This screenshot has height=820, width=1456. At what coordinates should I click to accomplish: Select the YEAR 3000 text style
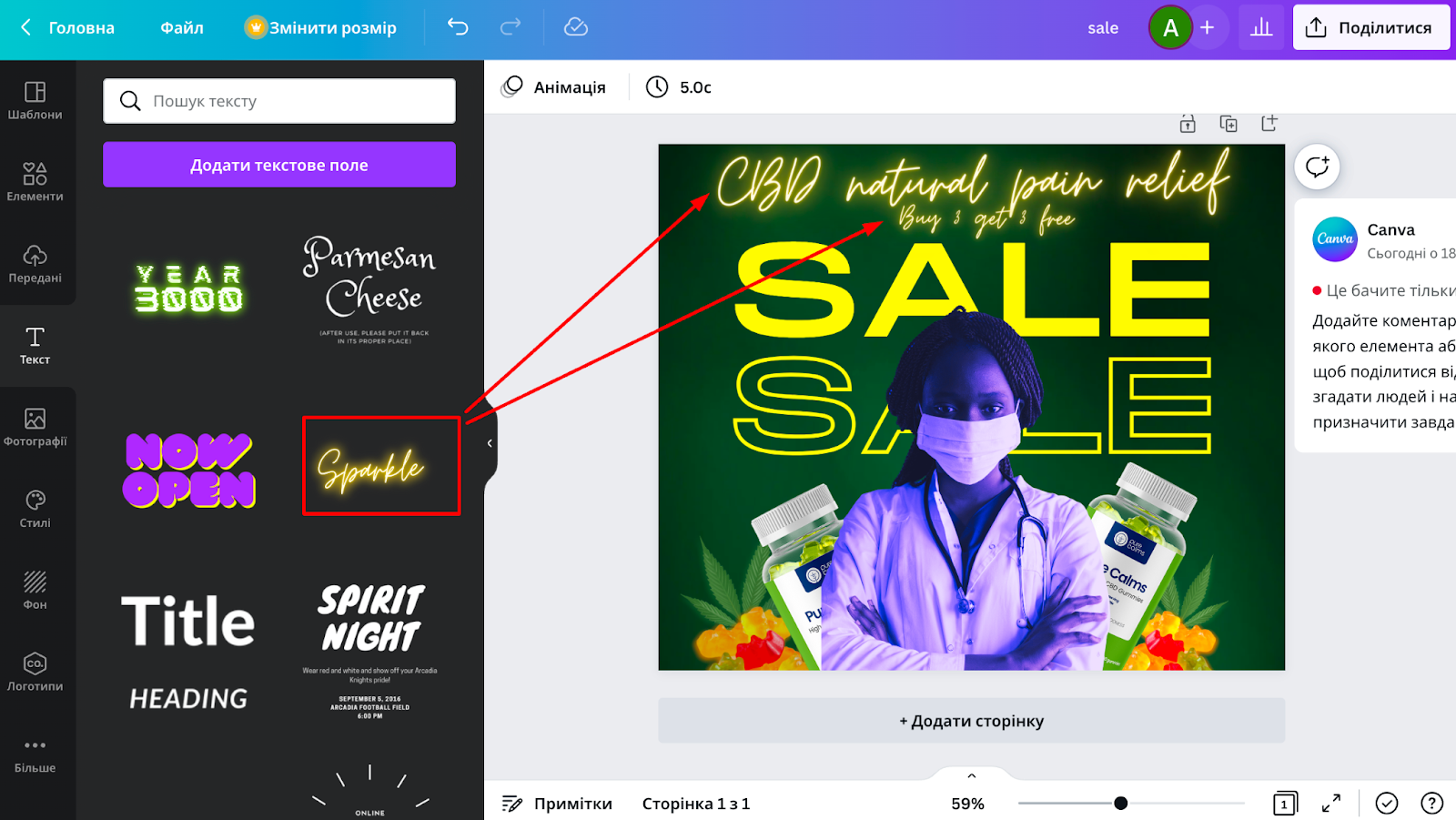pos(189,289)
